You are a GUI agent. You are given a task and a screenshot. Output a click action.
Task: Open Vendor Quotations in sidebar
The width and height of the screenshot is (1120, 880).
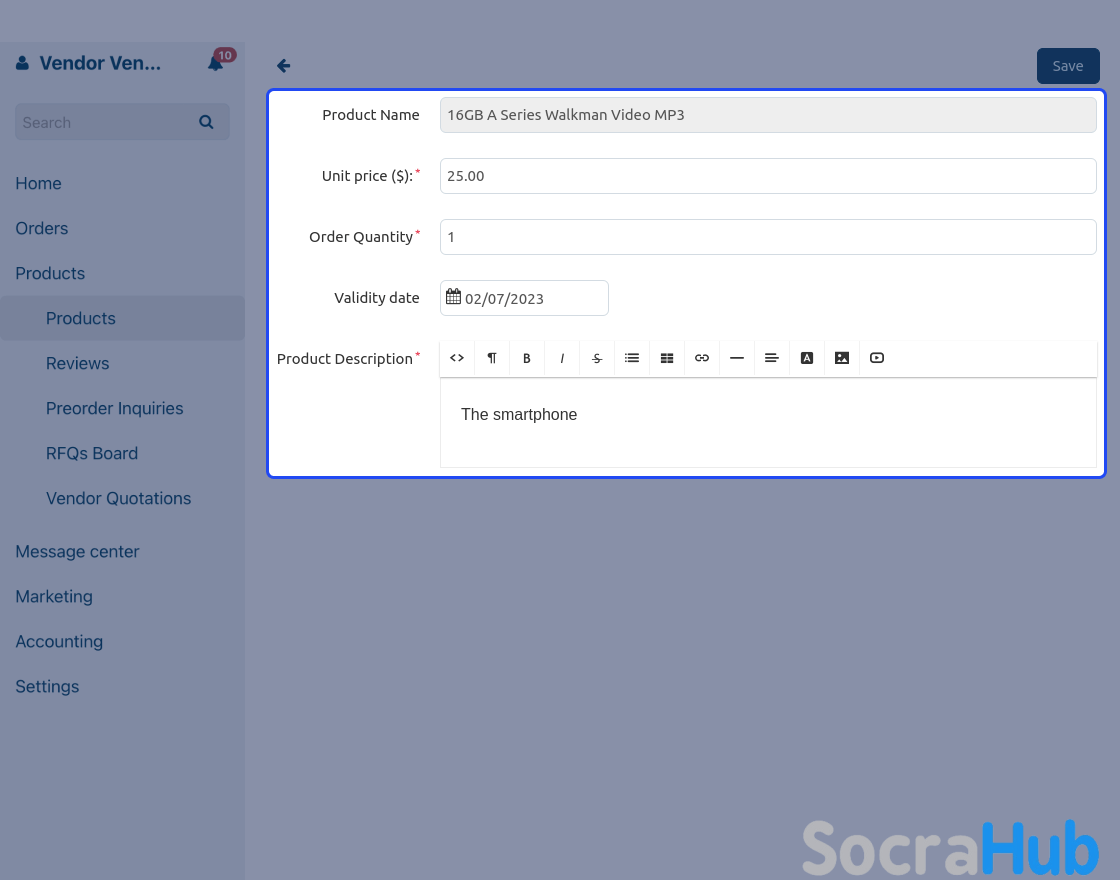coord(118,498)
